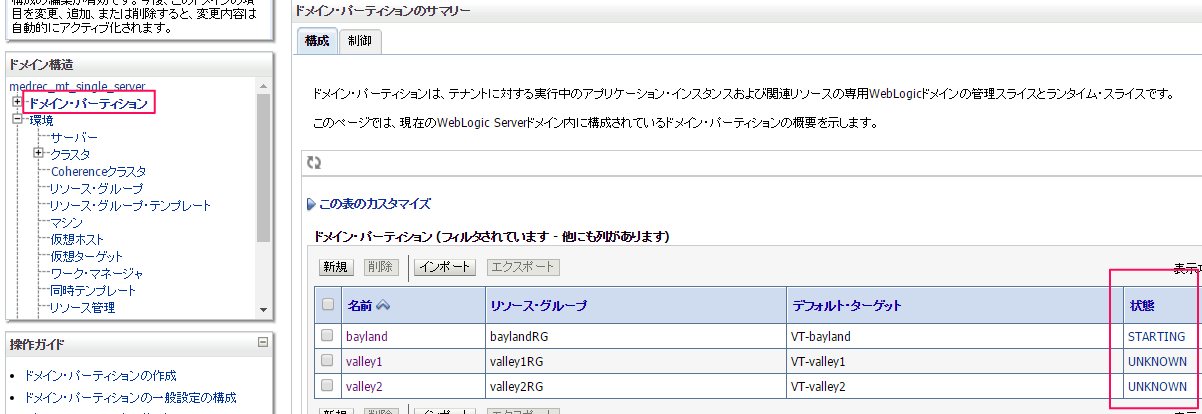Open 仮想ホスト in the domain tree

pos(77,239)
